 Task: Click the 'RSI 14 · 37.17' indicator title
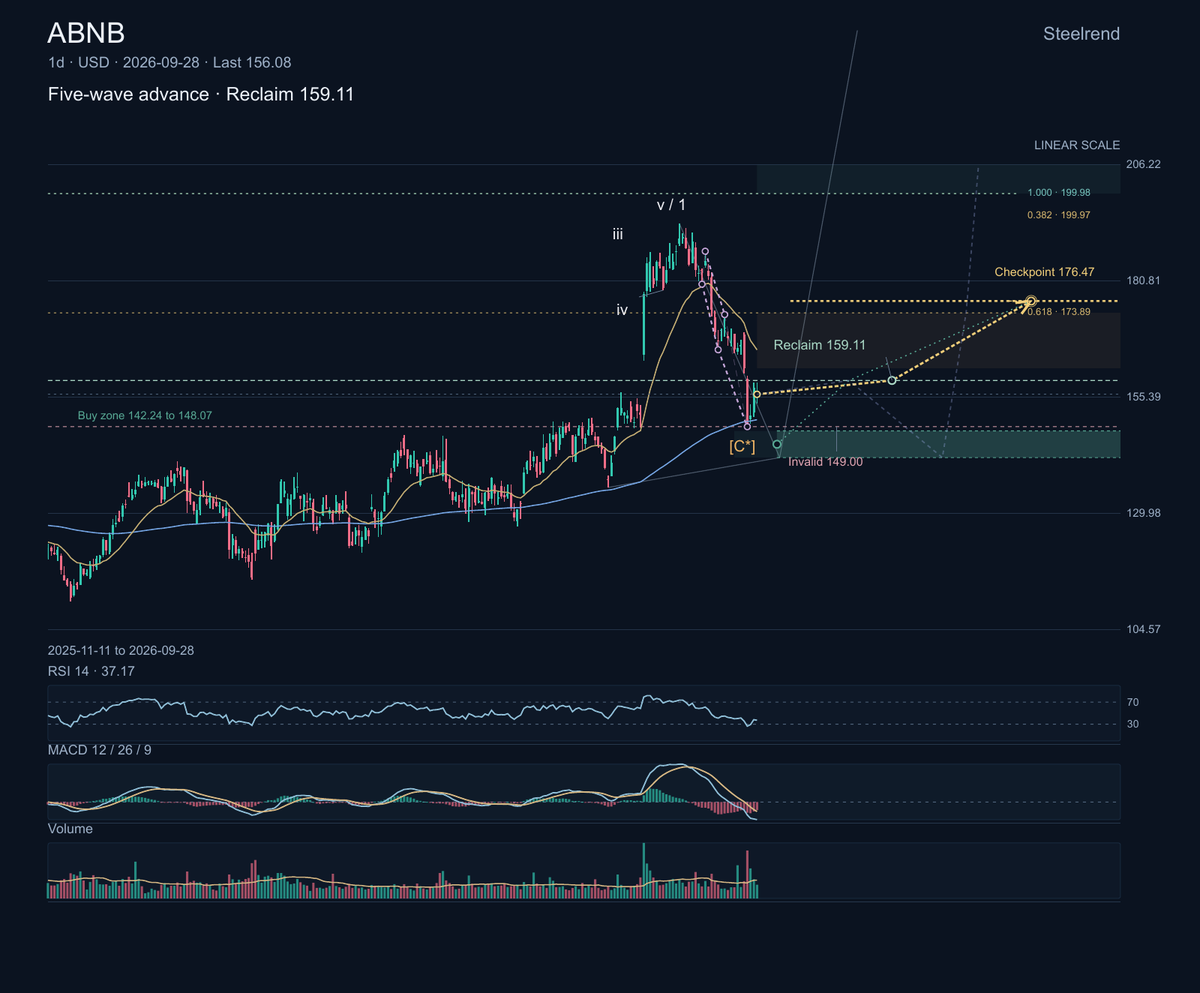(x=91, y=670)
